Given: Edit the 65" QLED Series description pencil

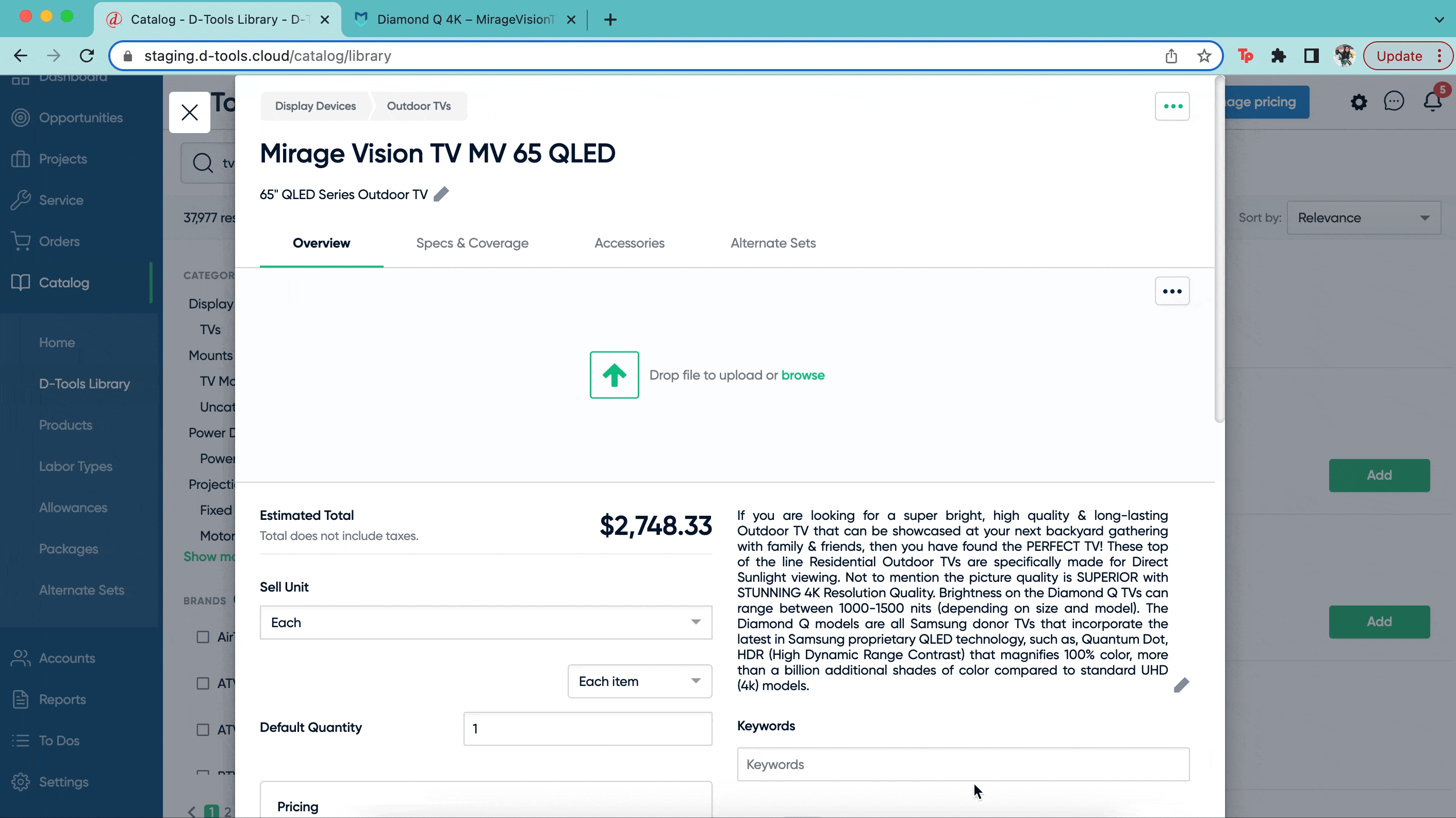Looking at the screenshot, I should [x=441, y=194].
